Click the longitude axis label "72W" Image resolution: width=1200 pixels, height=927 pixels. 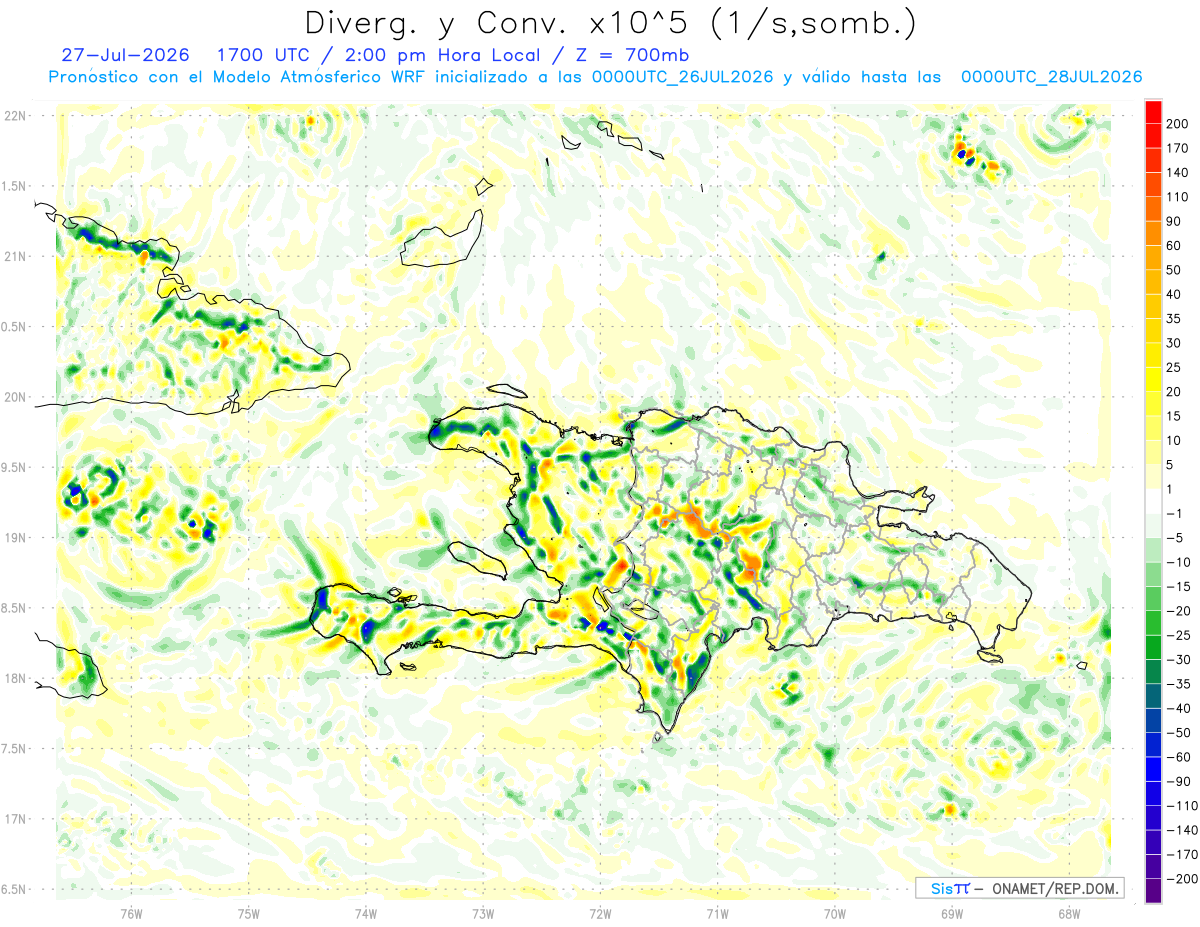point(600,912)
